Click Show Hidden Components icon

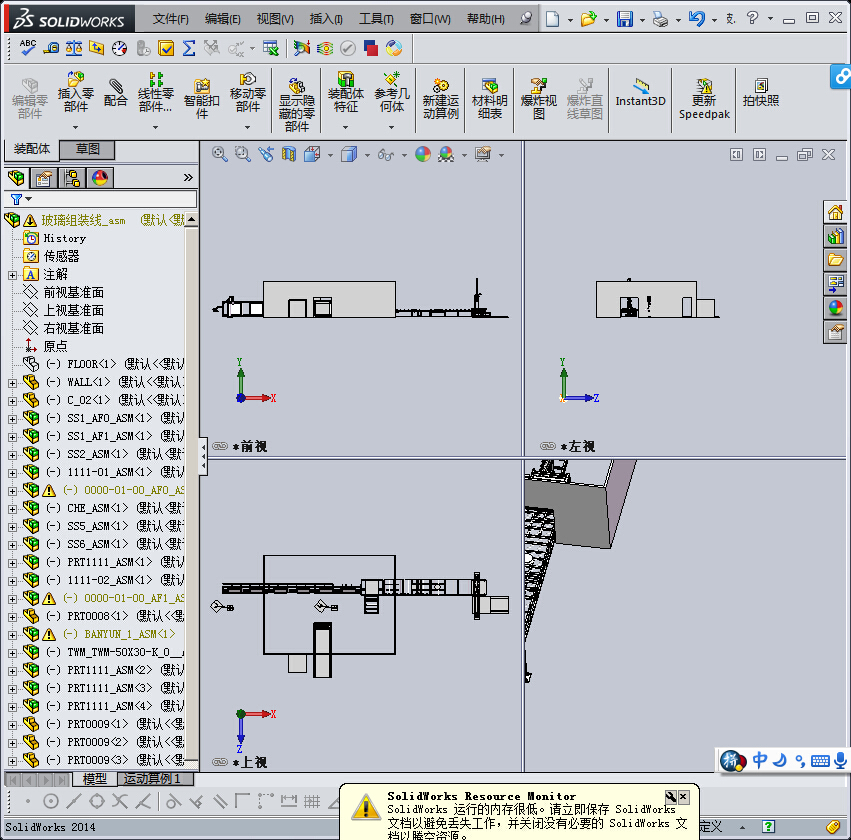point(296,105)
